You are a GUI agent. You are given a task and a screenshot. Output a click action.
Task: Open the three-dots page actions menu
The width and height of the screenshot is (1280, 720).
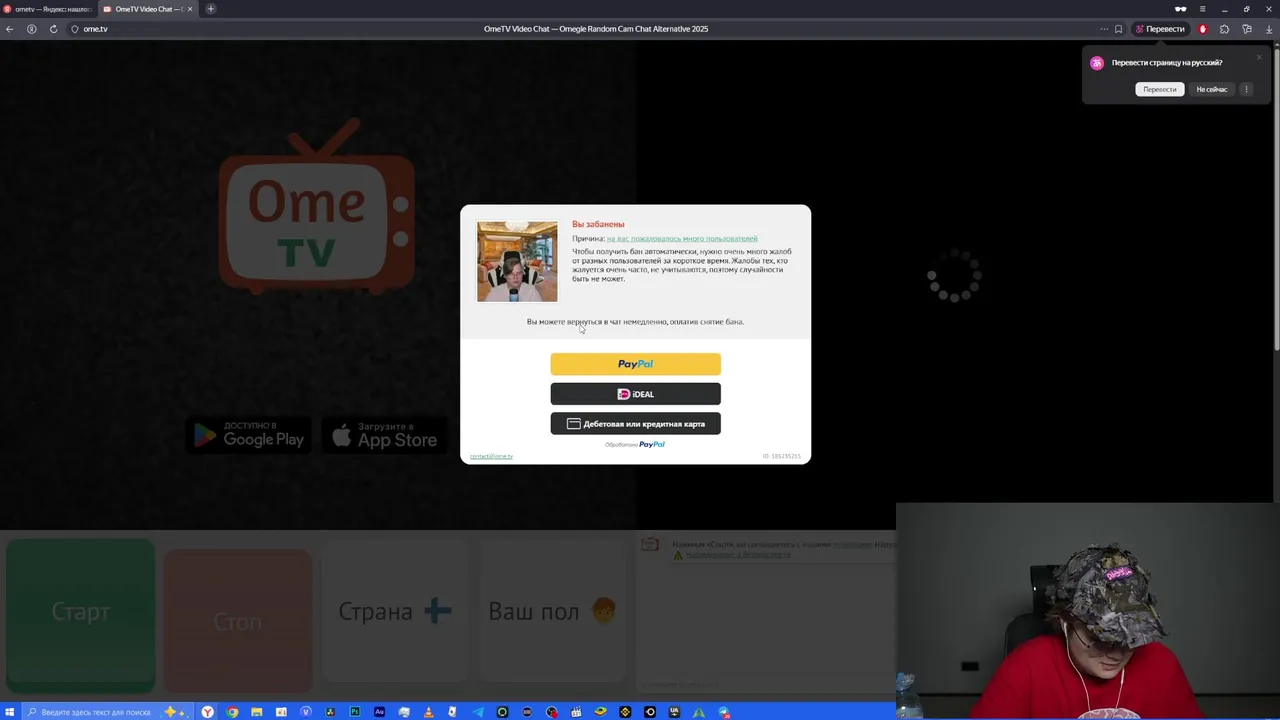click(1104, 29)
